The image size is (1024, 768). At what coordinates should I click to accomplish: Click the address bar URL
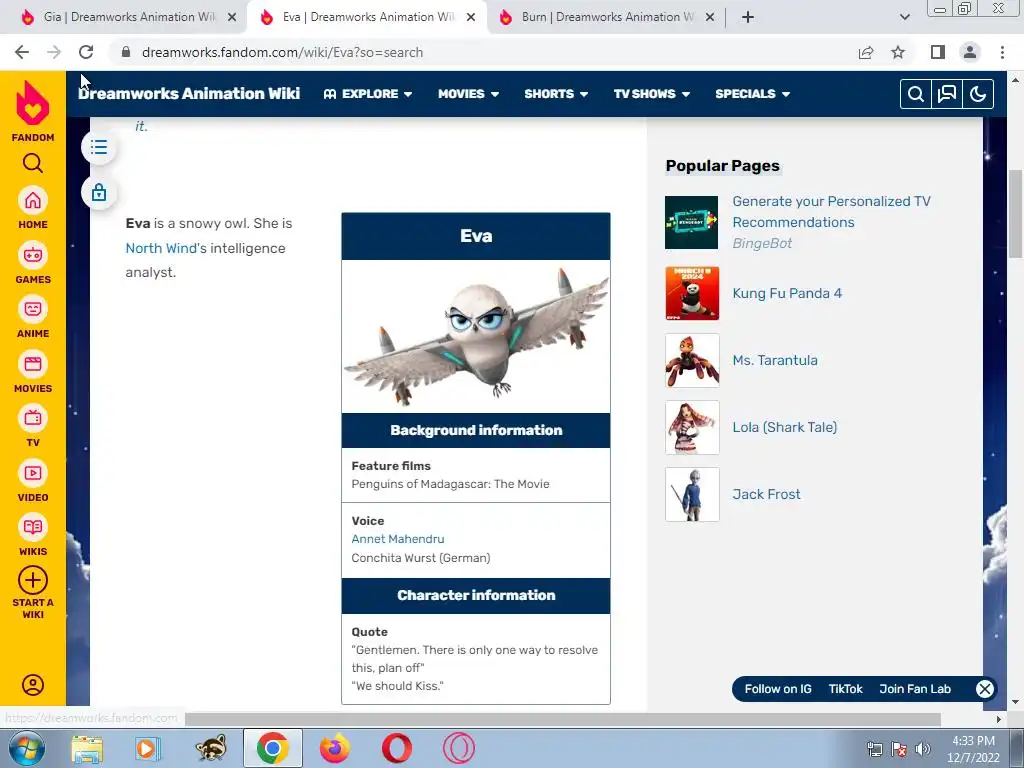click(x=282, y=52)
